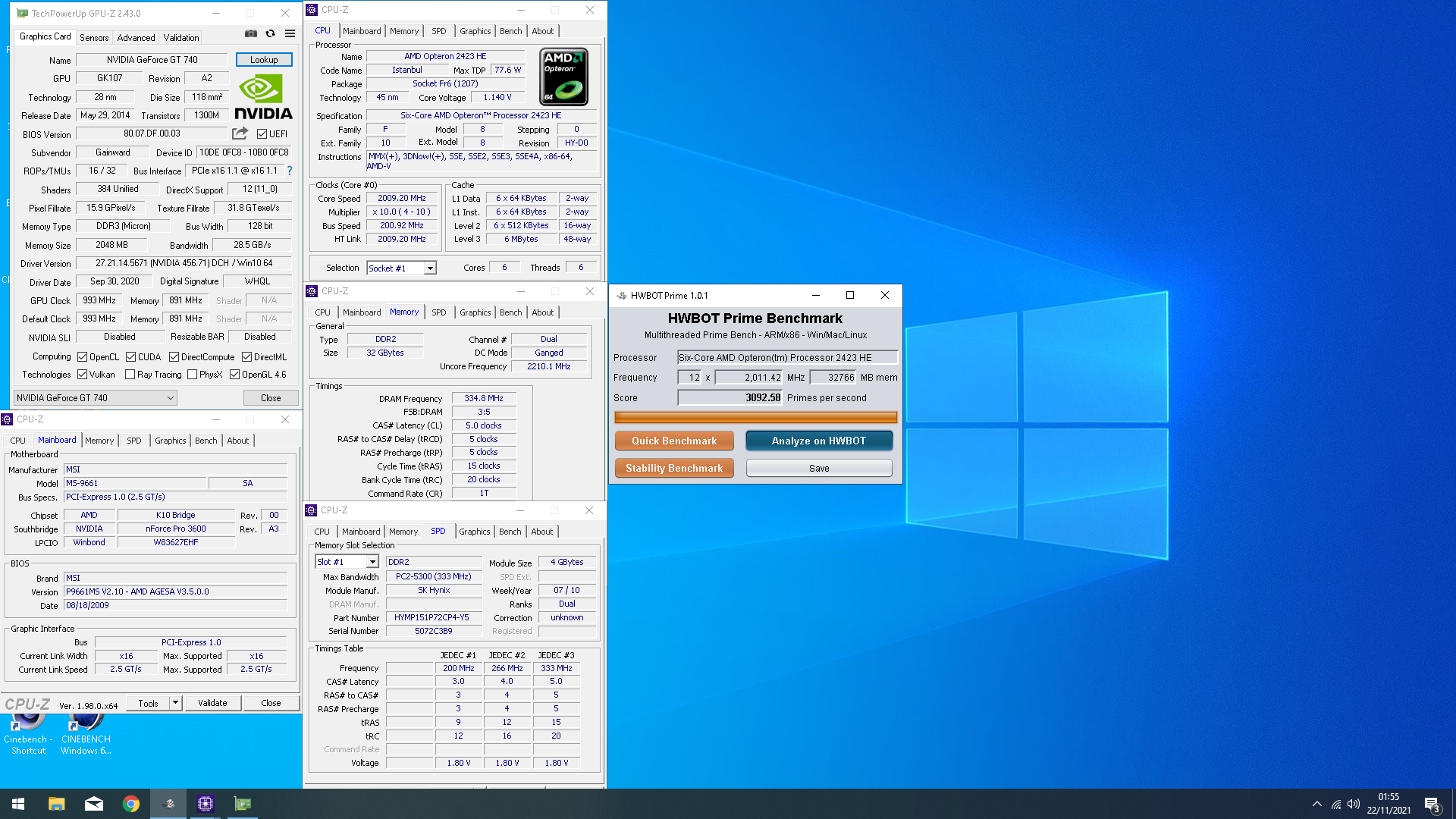
Task: Click the GPU-Z Lookup button
Action: tap(264, 60)
